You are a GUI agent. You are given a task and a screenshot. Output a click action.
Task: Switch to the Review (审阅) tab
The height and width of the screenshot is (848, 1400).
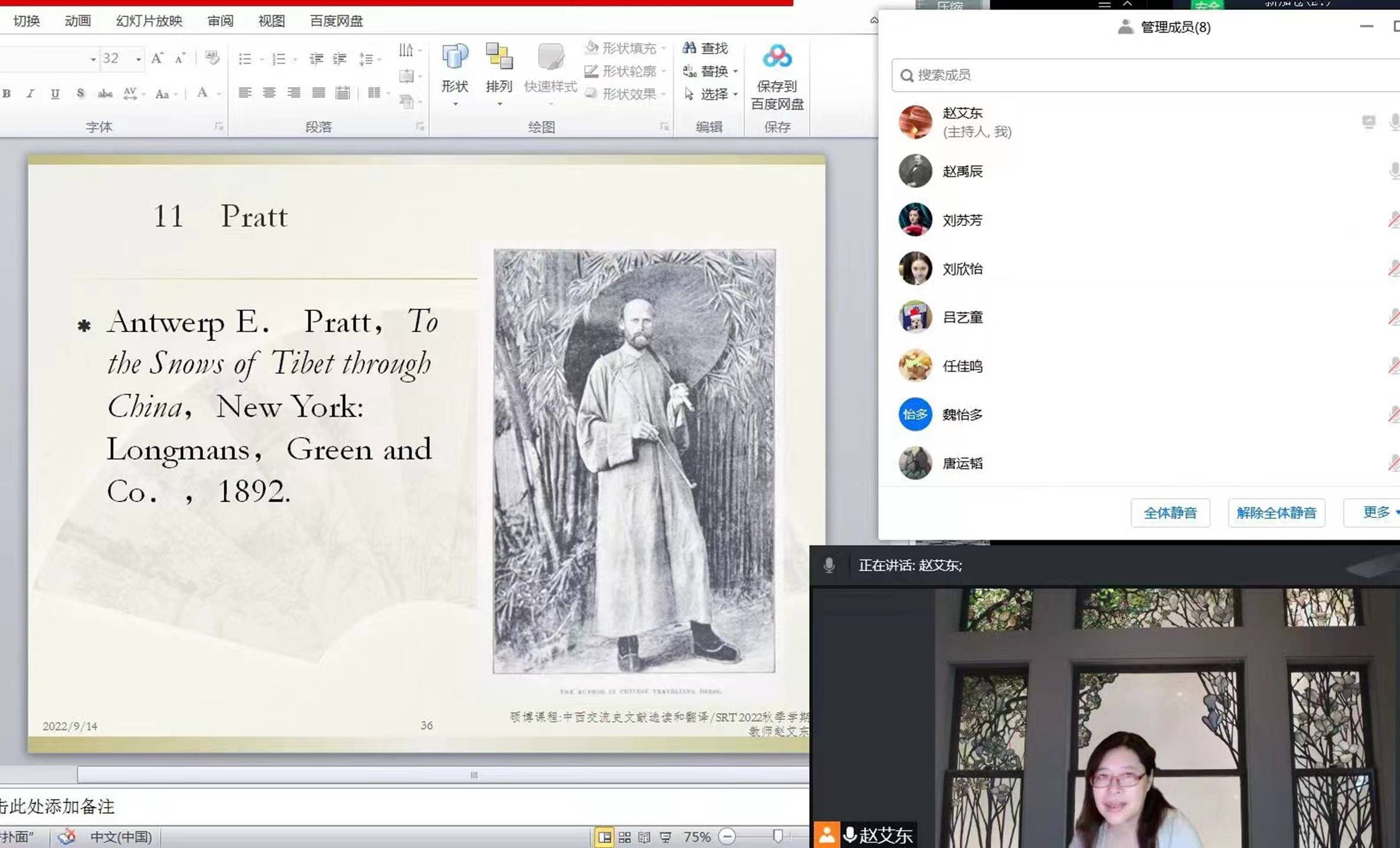220,21
